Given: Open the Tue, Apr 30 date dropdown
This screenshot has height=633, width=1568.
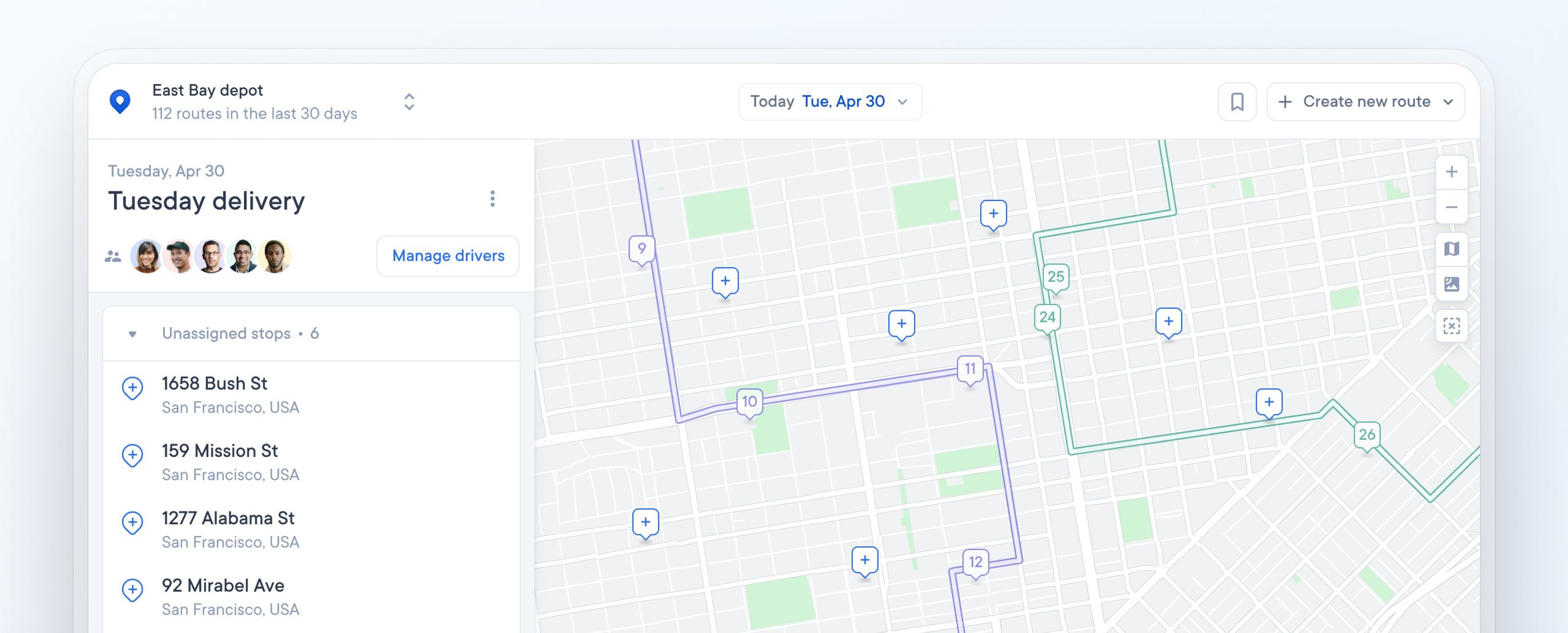Looking at the screenshot, I should pyautogui.click(x=830, y=102).
